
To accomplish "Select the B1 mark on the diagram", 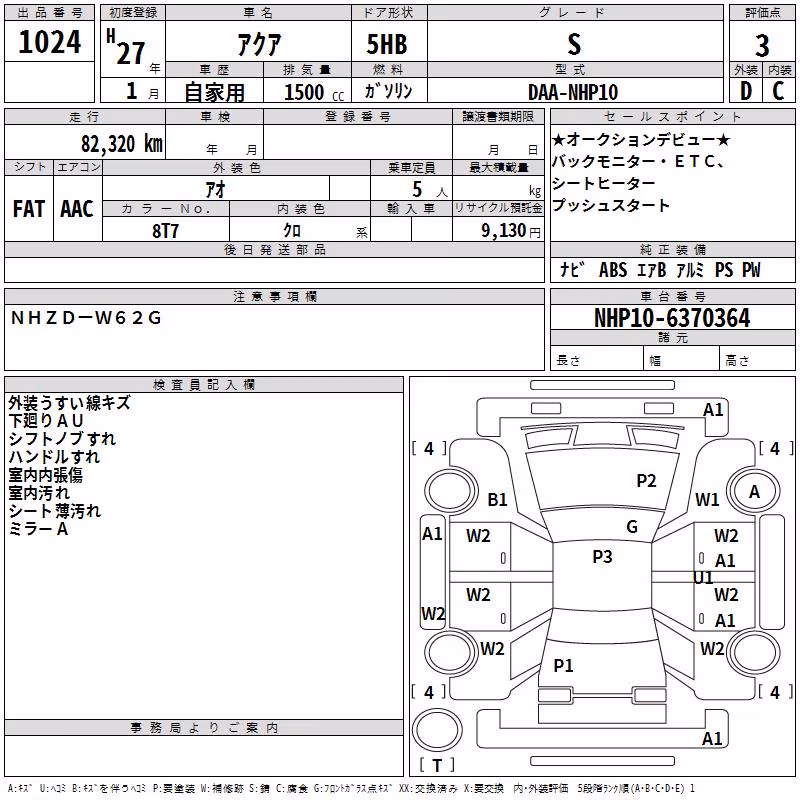I will (x=497, y=499).
